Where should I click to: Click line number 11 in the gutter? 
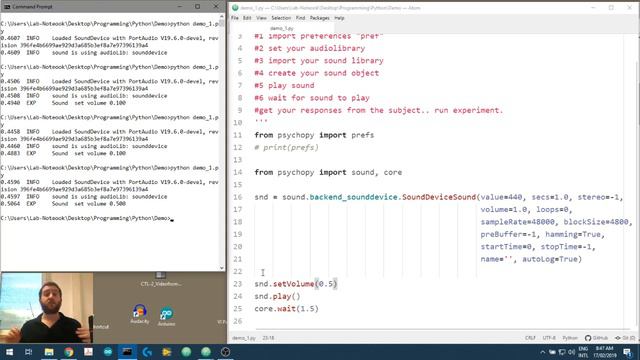click(x=238, y=135)
